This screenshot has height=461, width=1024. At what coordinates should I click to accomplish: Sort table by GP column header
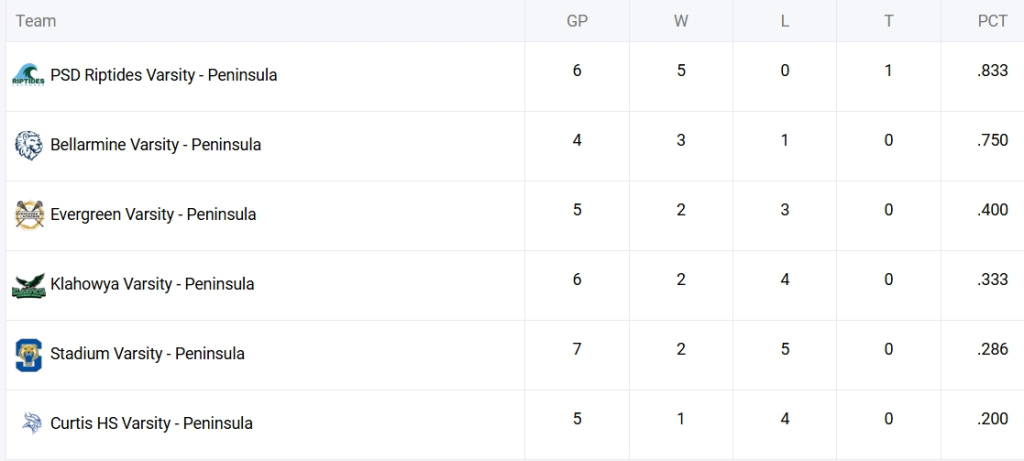pos(577,21)
